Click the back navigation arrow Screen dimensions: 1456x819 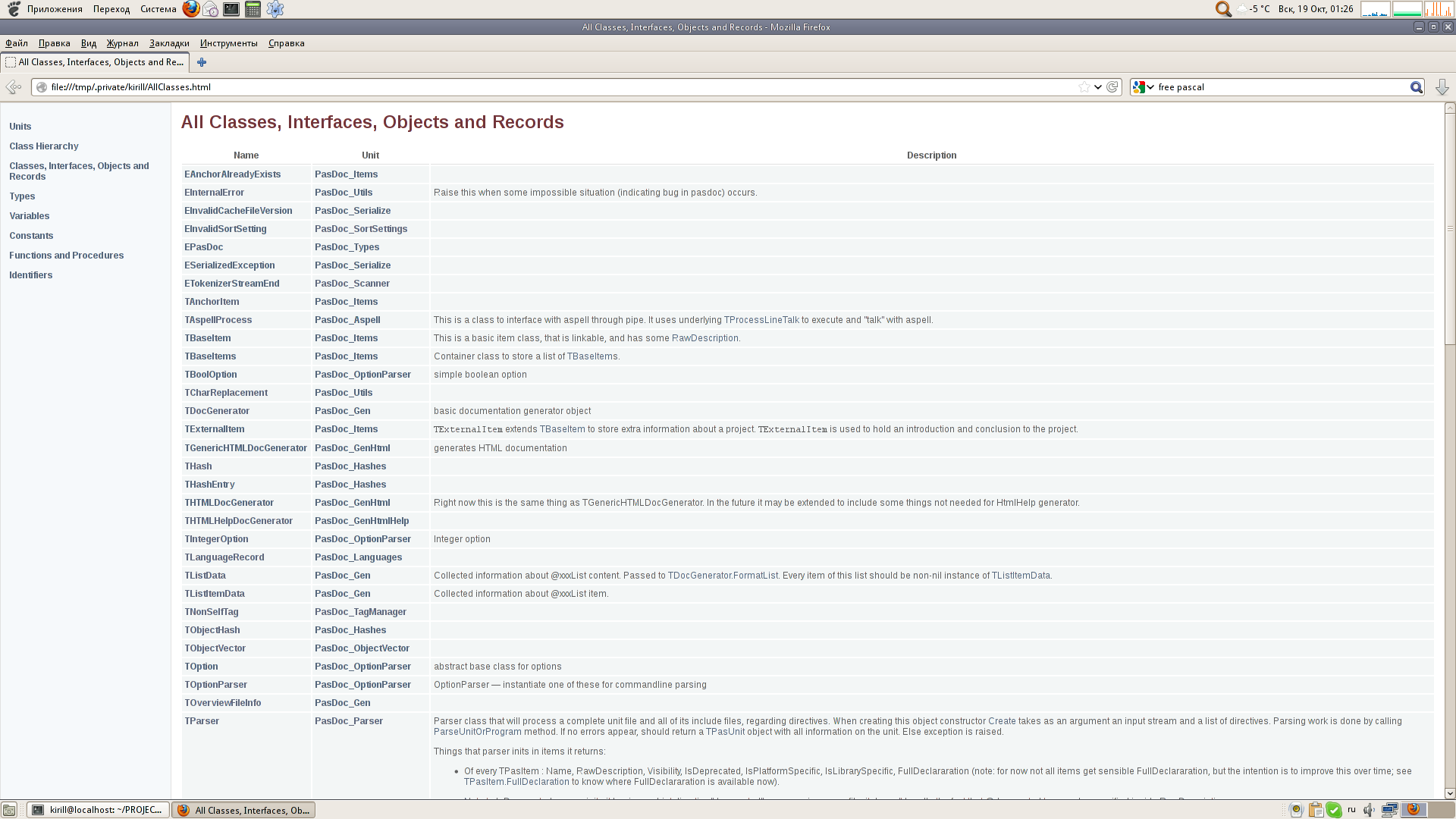[x=13, y=87]
